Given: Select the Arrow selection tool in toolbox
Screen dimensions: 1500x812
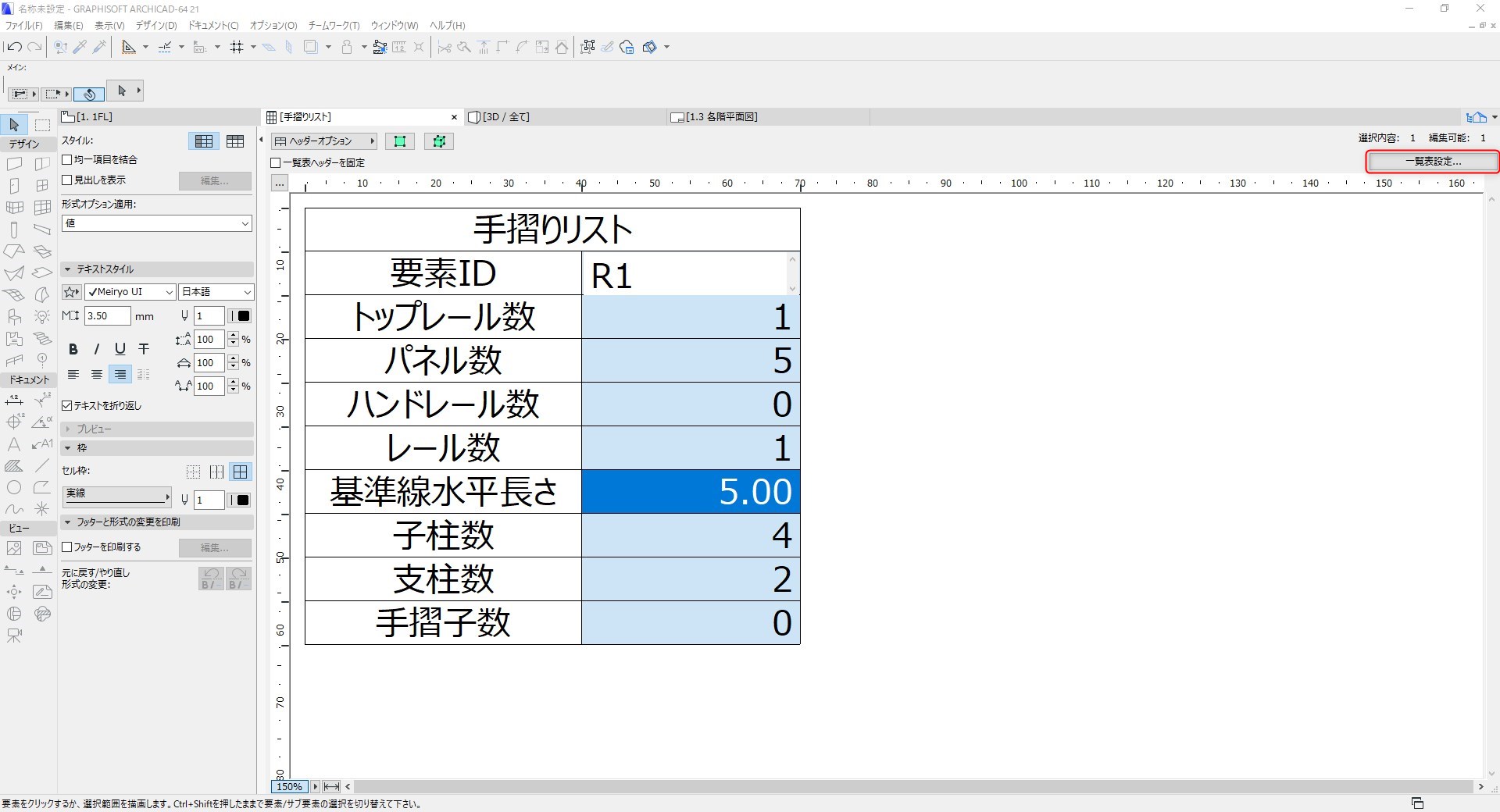Looking at the screenshot, I should [14, 125].
